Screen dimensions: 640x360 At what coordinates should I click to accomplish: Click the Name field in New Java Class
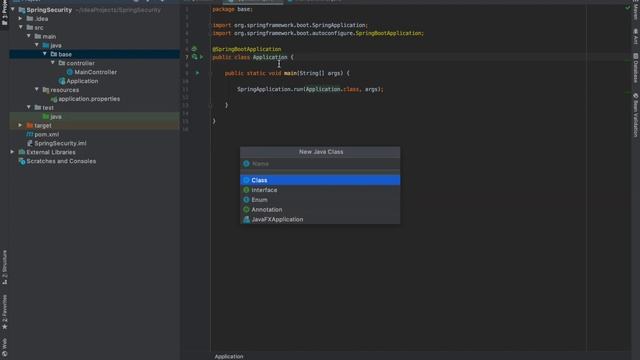point(320,164)
